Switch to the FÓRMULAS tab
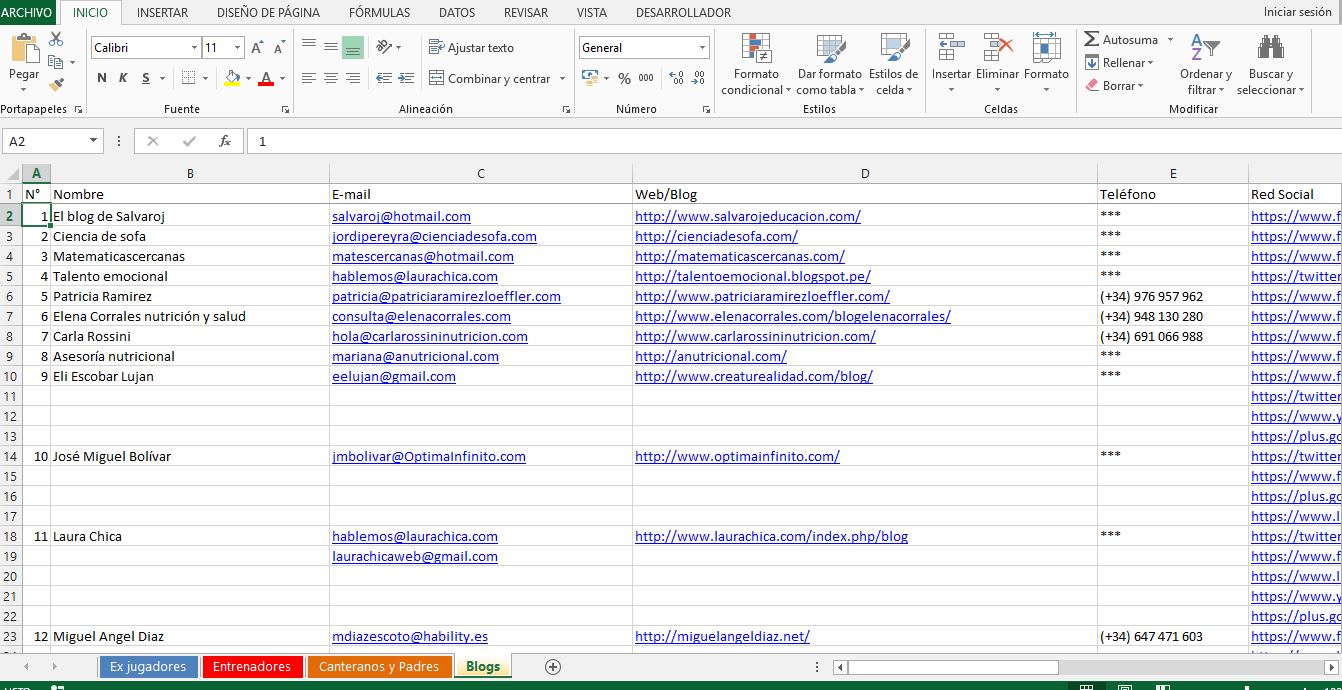 (x=379, y=13)
